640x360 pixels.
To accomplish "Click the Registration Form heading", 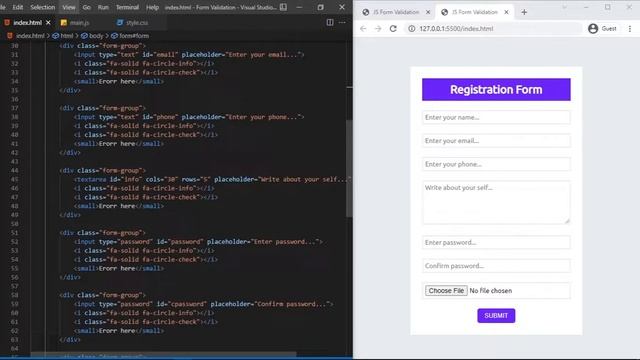I will coord(496,89).
